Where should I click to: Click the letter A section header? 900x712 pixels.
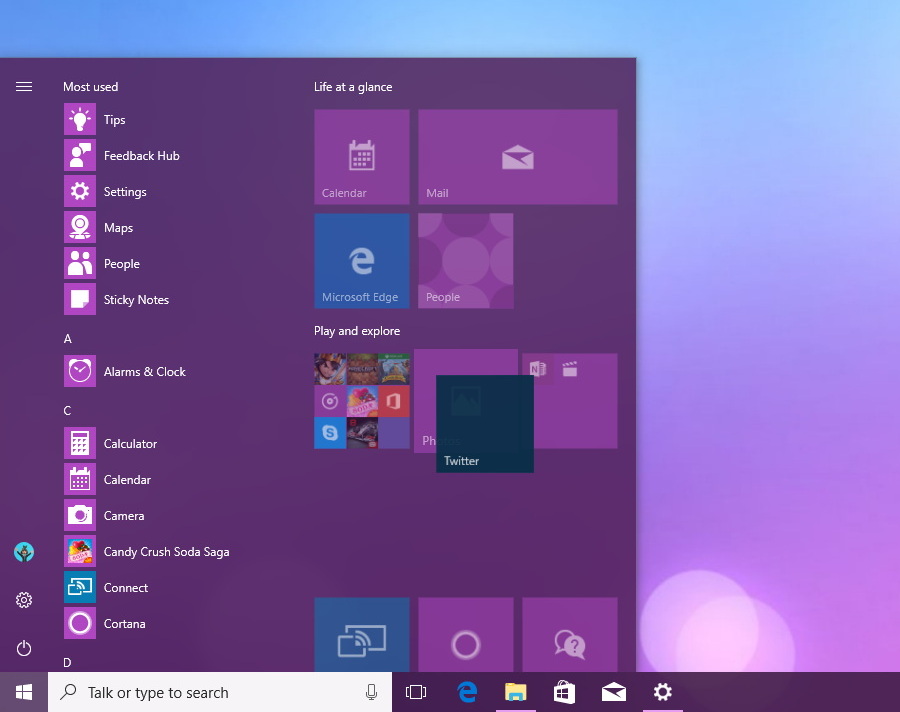tap(67, 338)
